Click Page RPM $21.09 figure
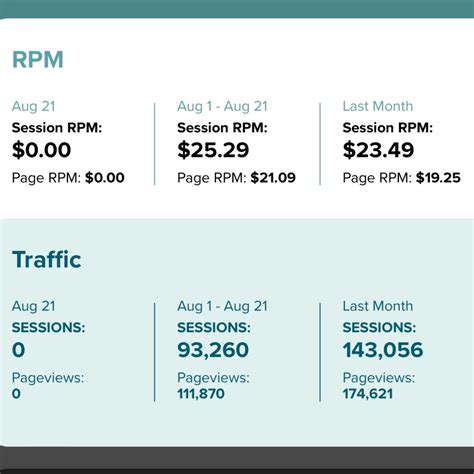Viewport: 474px width, 474px height. coord(273,178)
